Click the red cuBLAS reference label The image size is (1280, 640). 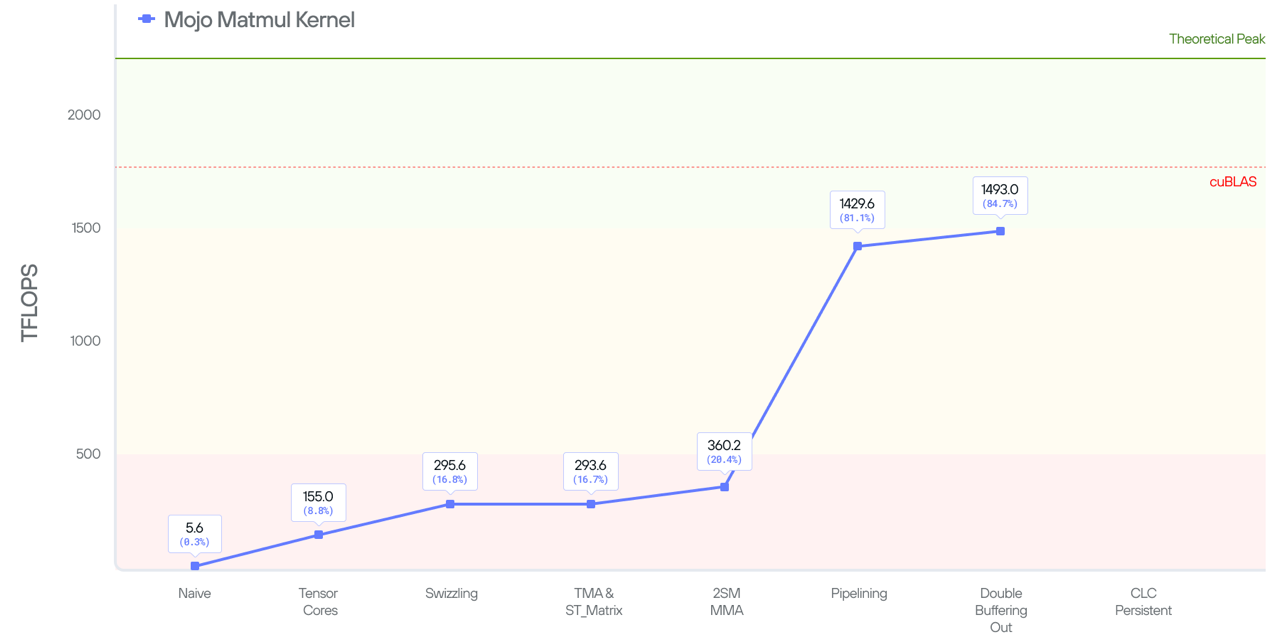point(1233,182)
